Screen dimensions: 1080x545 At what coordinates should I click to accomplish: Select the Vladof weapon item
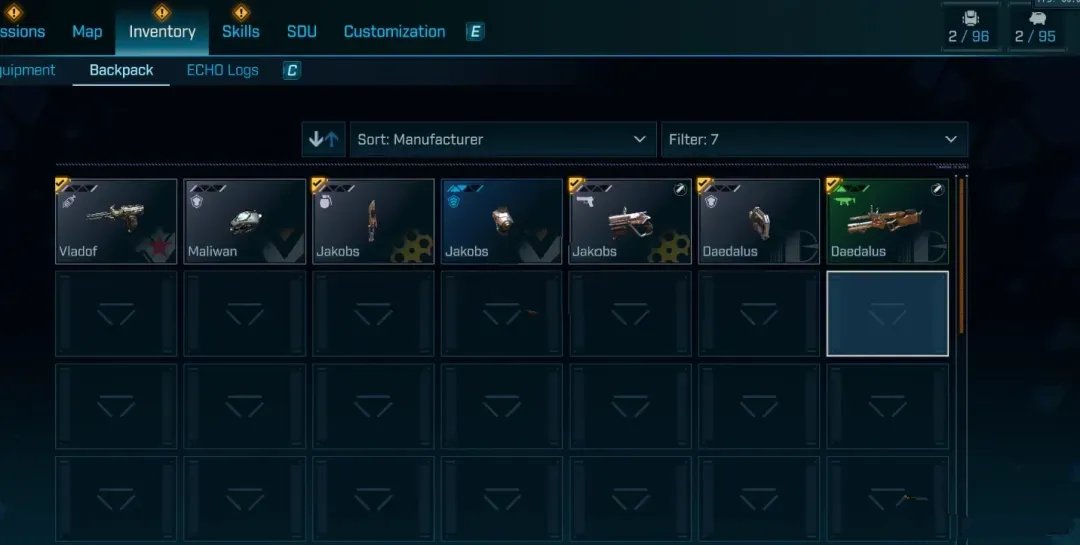click(x=116, y=221)
